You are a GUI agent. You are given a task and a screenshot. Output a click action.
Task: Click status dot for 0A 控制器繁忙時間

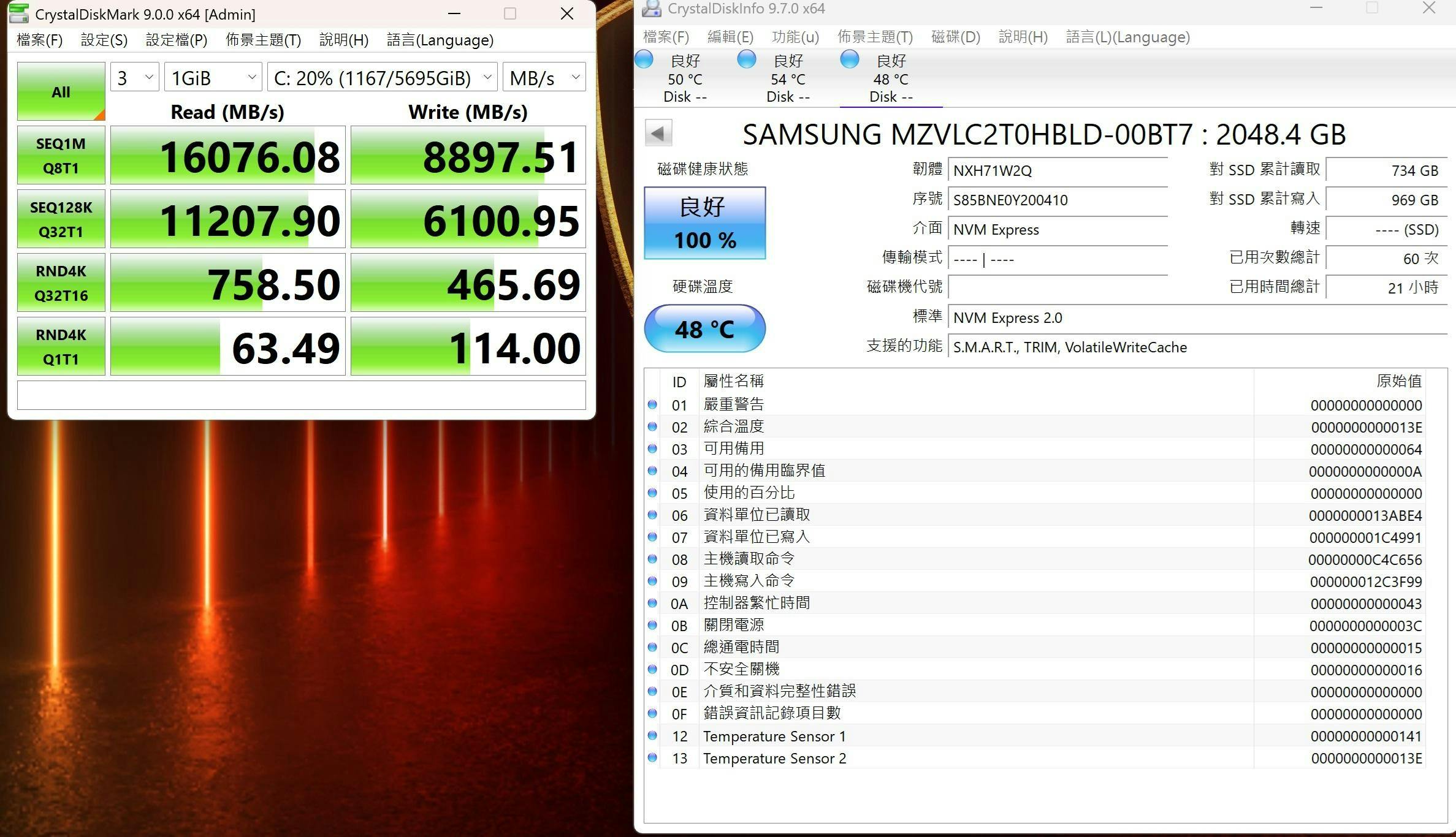tap(652, 603)
